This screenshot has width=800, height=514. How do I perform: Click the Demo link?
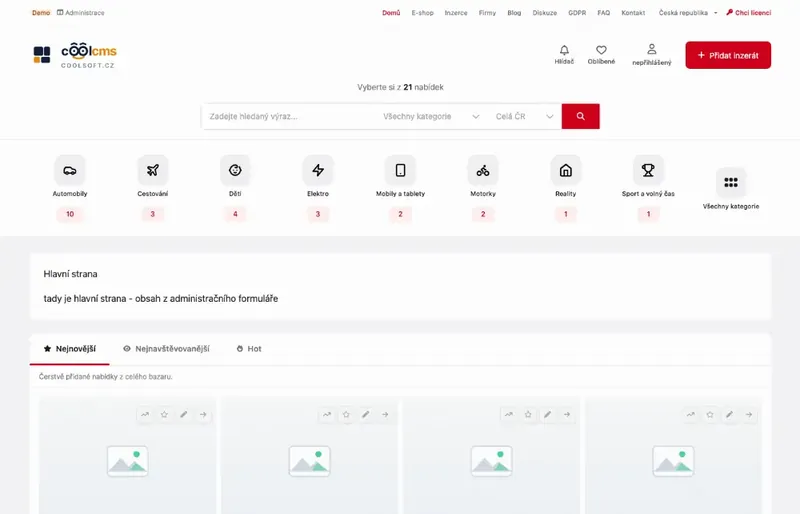(x=41, y=13)
